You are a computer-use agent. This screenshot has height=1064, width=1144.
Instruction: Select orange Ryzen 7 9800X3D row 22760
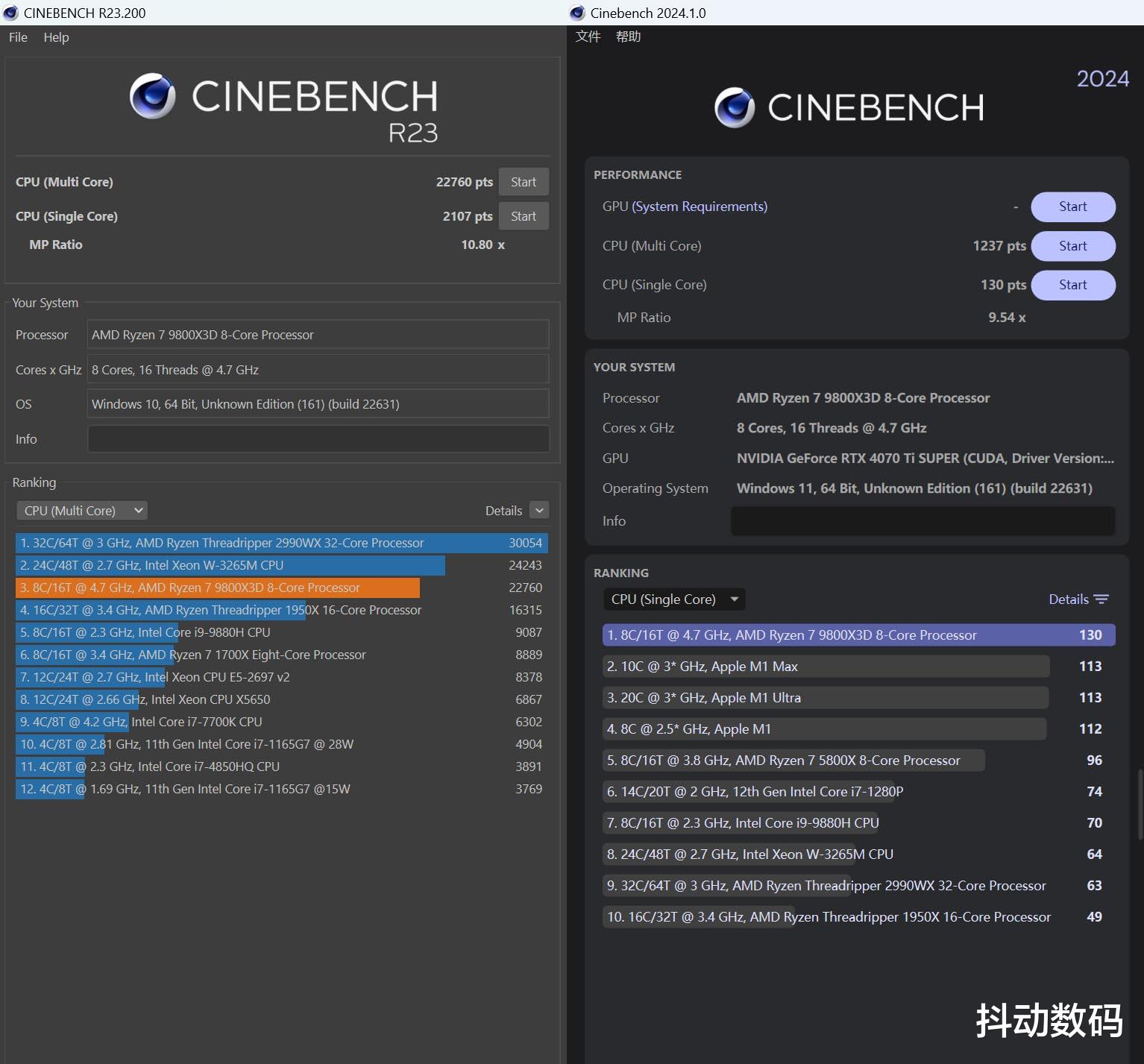282,588
